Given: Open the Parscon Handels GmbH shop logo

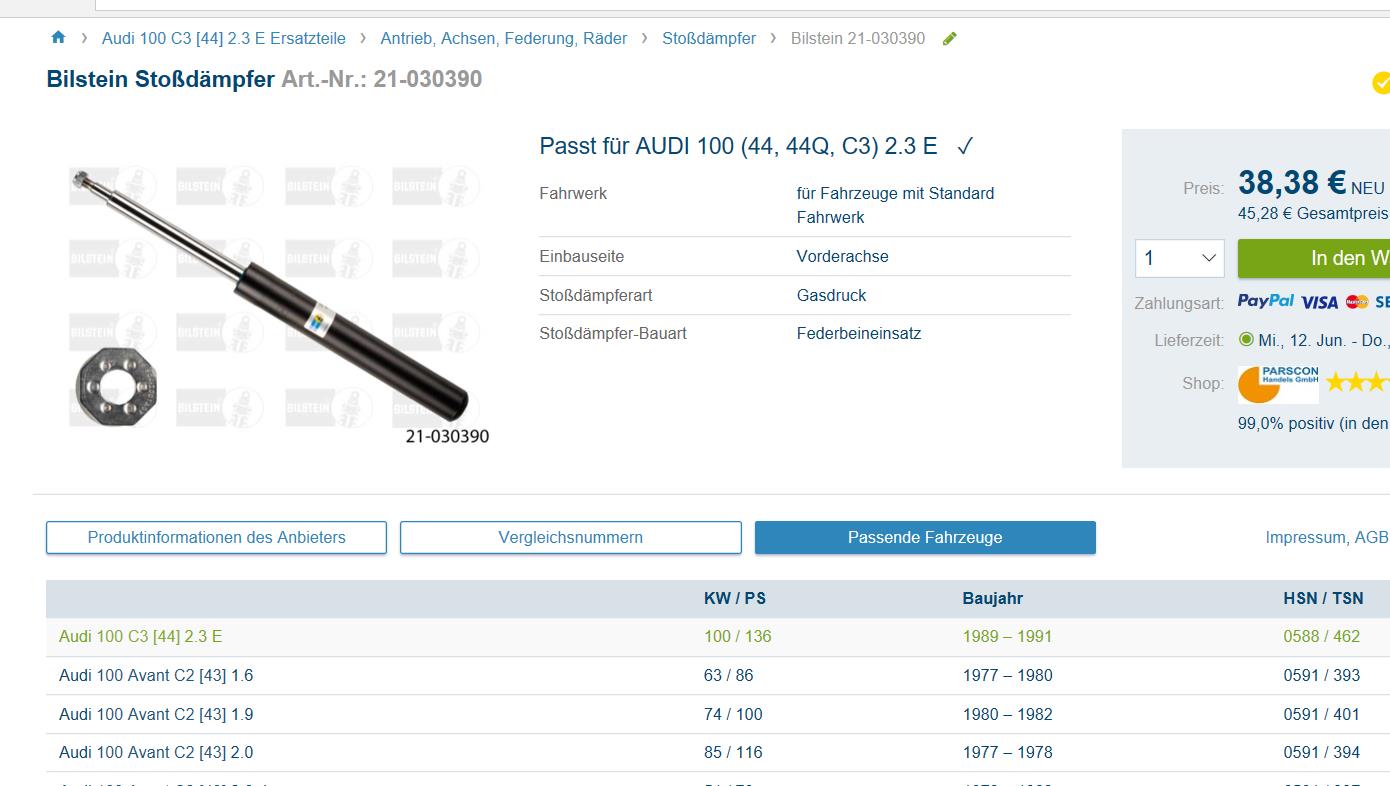Looking at the screenshot, I should click(x=1278, y=384).
